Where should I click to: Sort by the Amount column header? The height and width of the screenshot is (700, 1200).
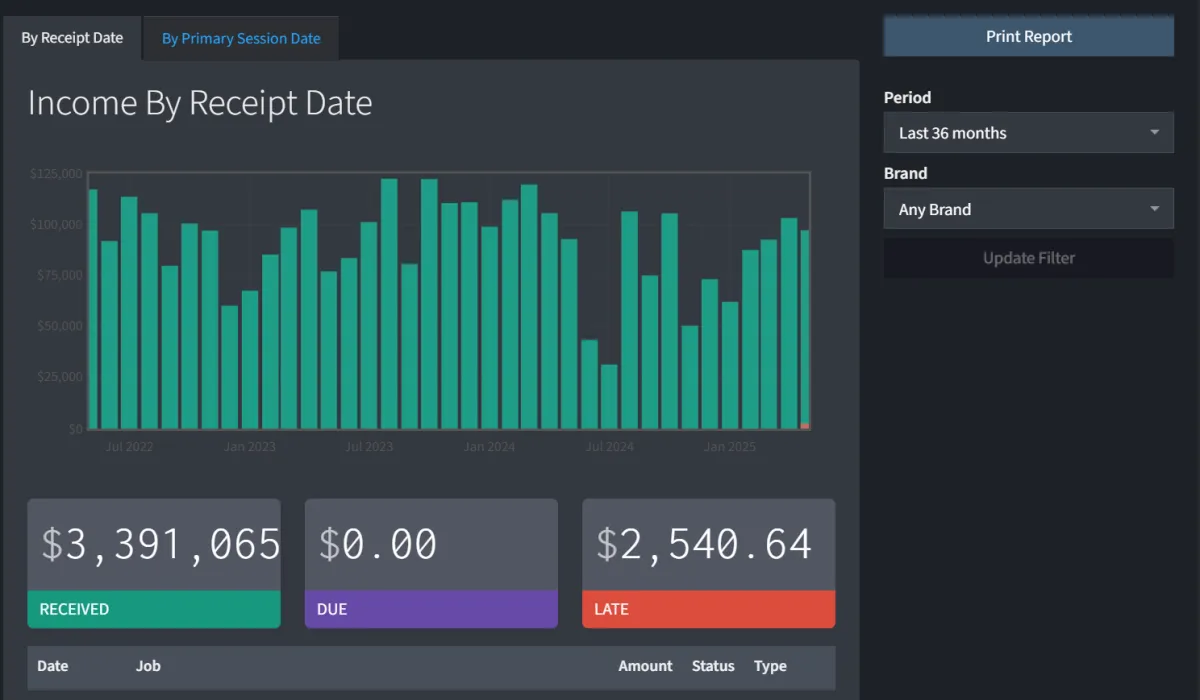tap(645, 666)
